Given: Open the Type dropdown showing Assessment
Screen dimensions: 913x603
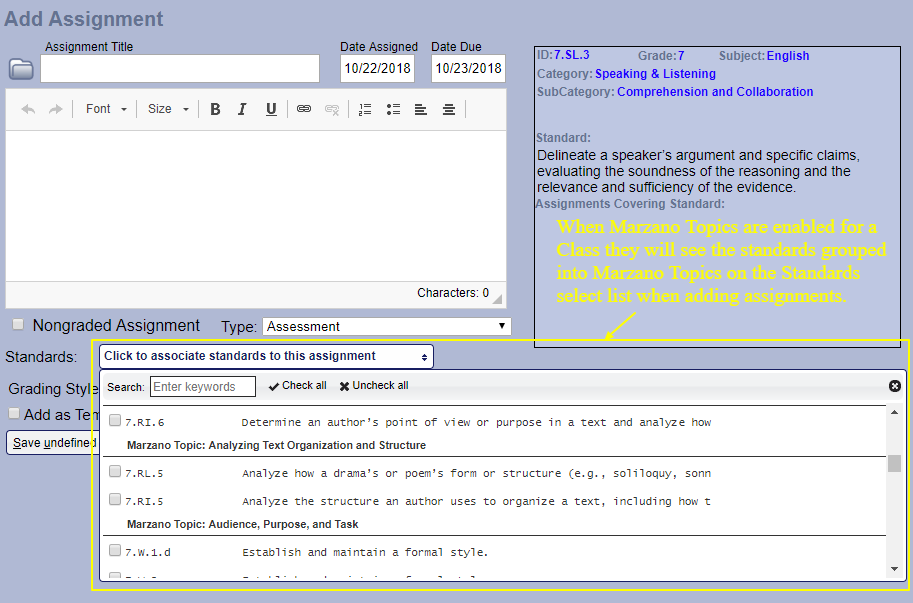Looking at the screenshot, I should click(387, 327).
